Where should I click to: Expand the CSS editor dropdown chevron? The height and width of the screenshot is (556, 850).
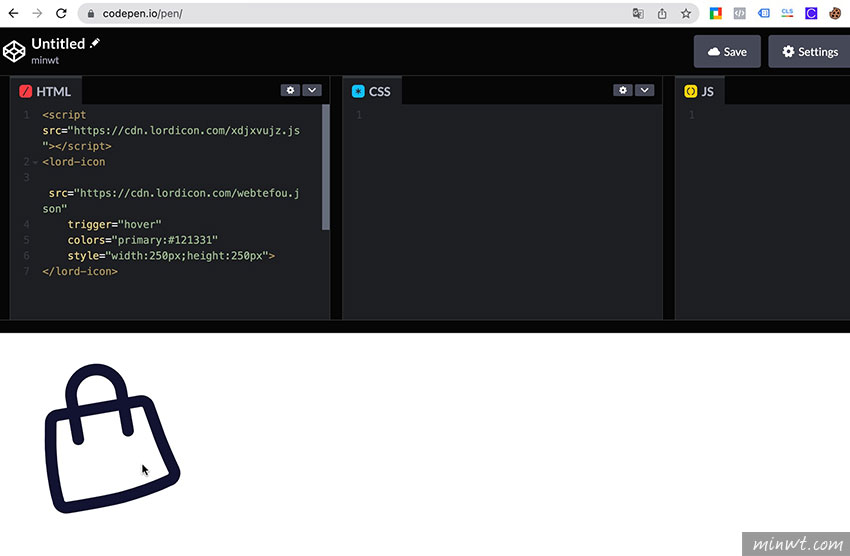[x=644, y=90]
